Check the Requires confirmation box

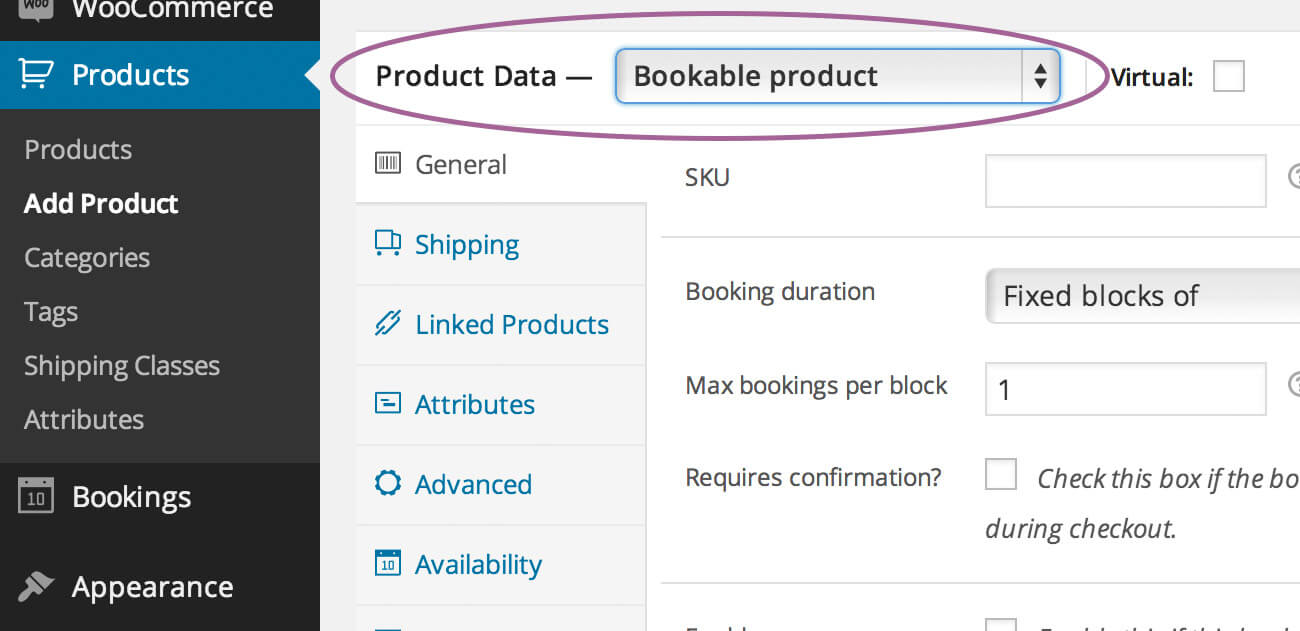1001,474
